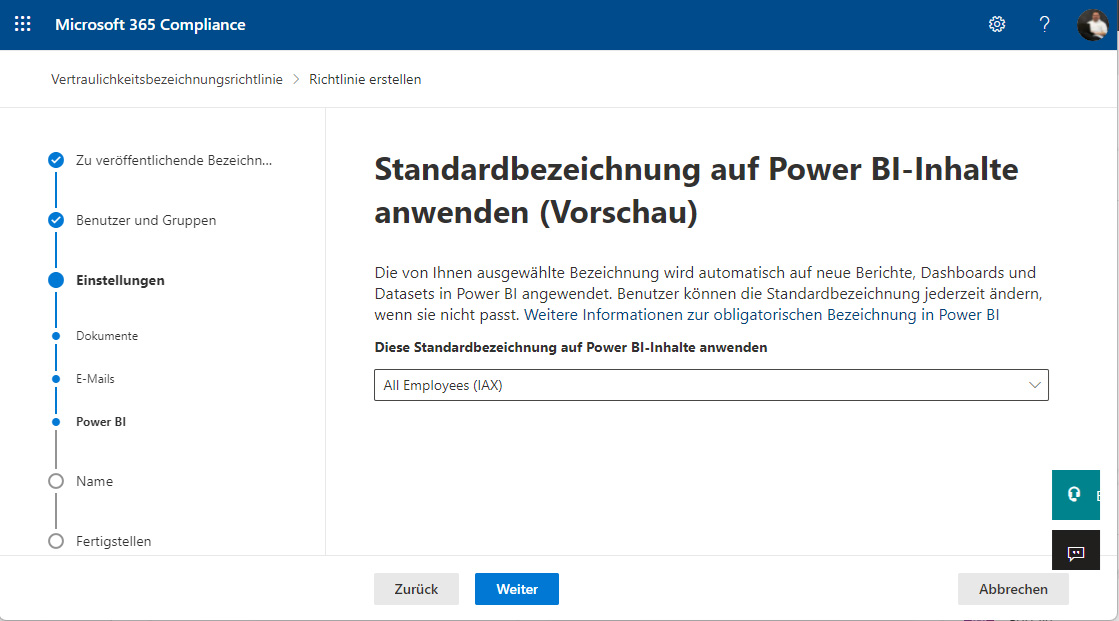This screenshot has height=621, width=1119.
Task: Click the teal support headset button
Action: pos(1075,495)
